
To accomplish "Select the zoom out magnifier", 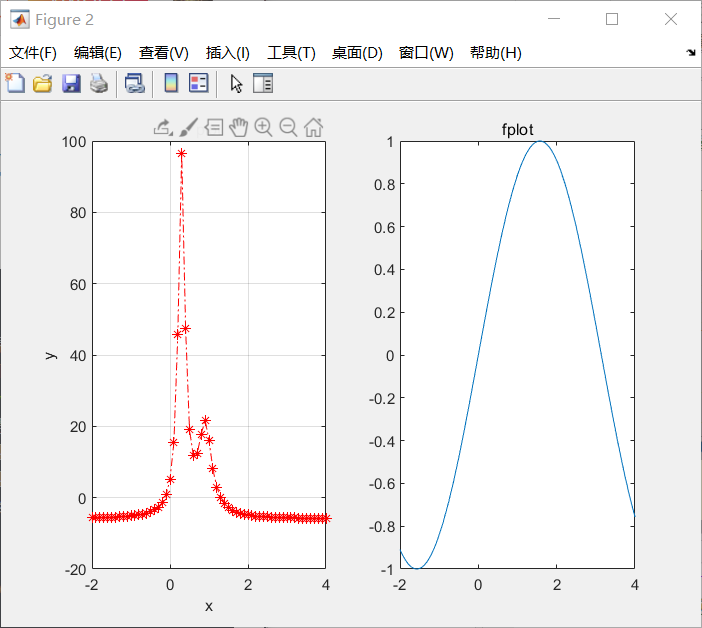I will point(288,128).
